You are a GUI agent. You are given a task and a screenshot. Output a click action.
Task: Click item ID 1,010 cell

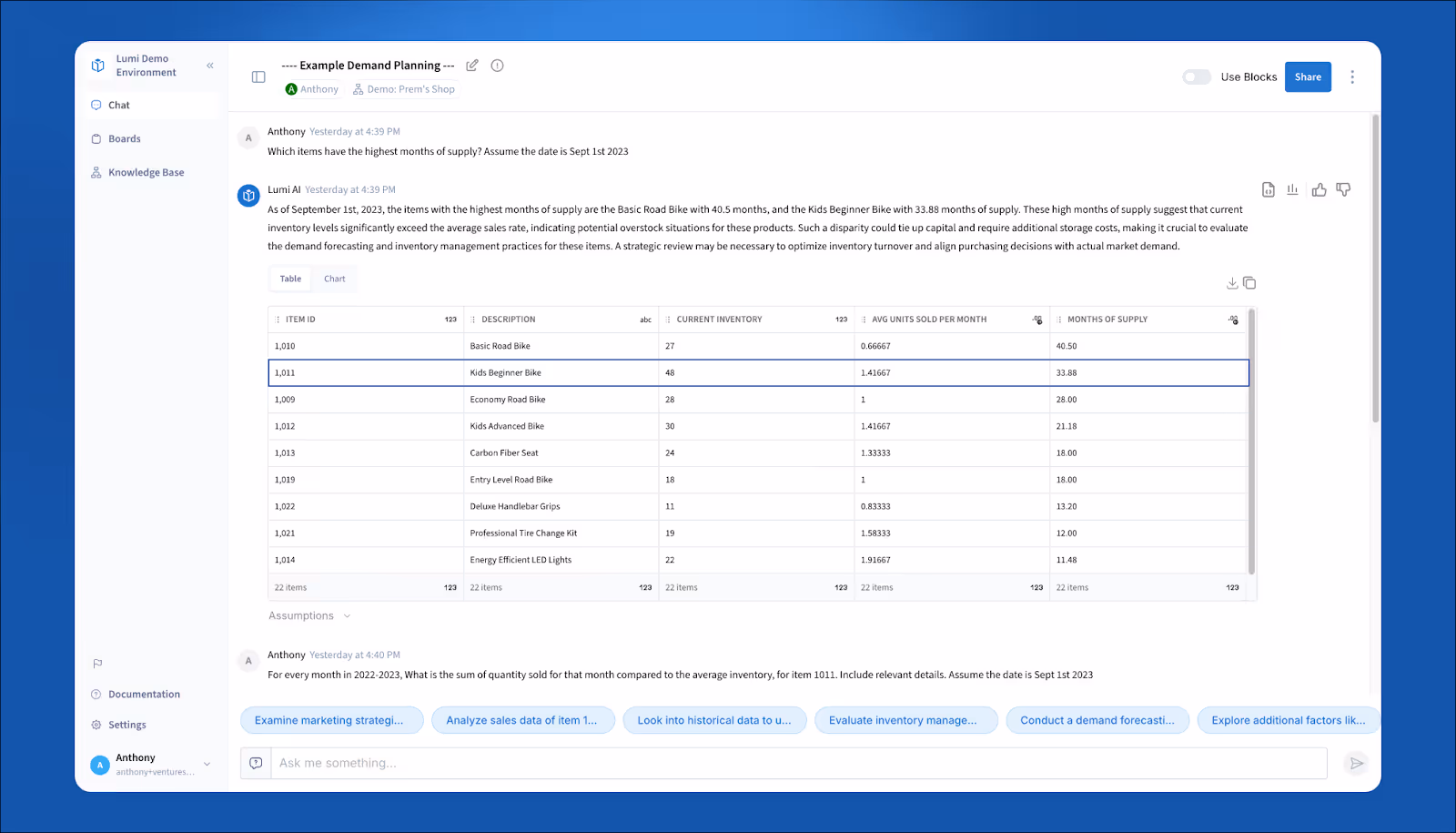366,346
